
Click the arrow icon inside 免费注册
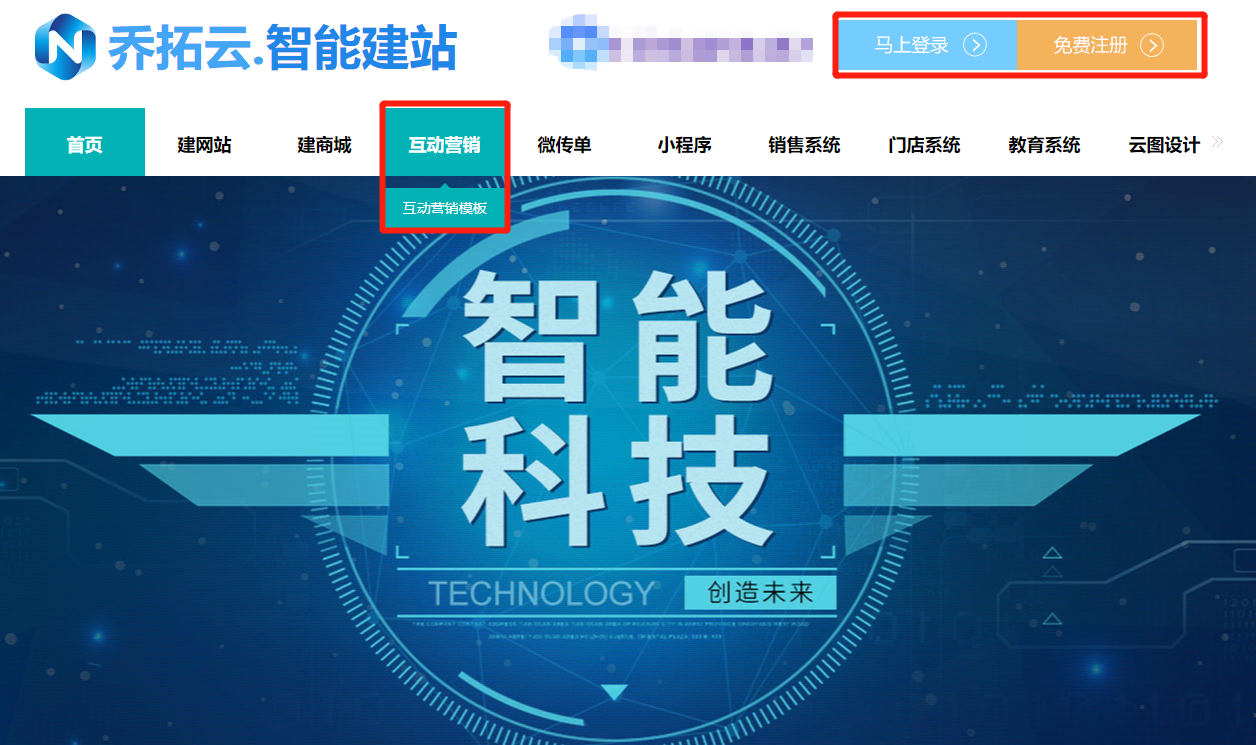1152,45
